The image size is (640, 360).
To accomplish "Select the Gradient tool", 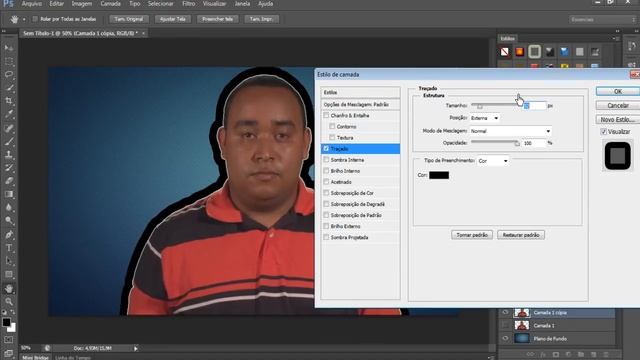I will pyautogui.click(x=9, y=194).
